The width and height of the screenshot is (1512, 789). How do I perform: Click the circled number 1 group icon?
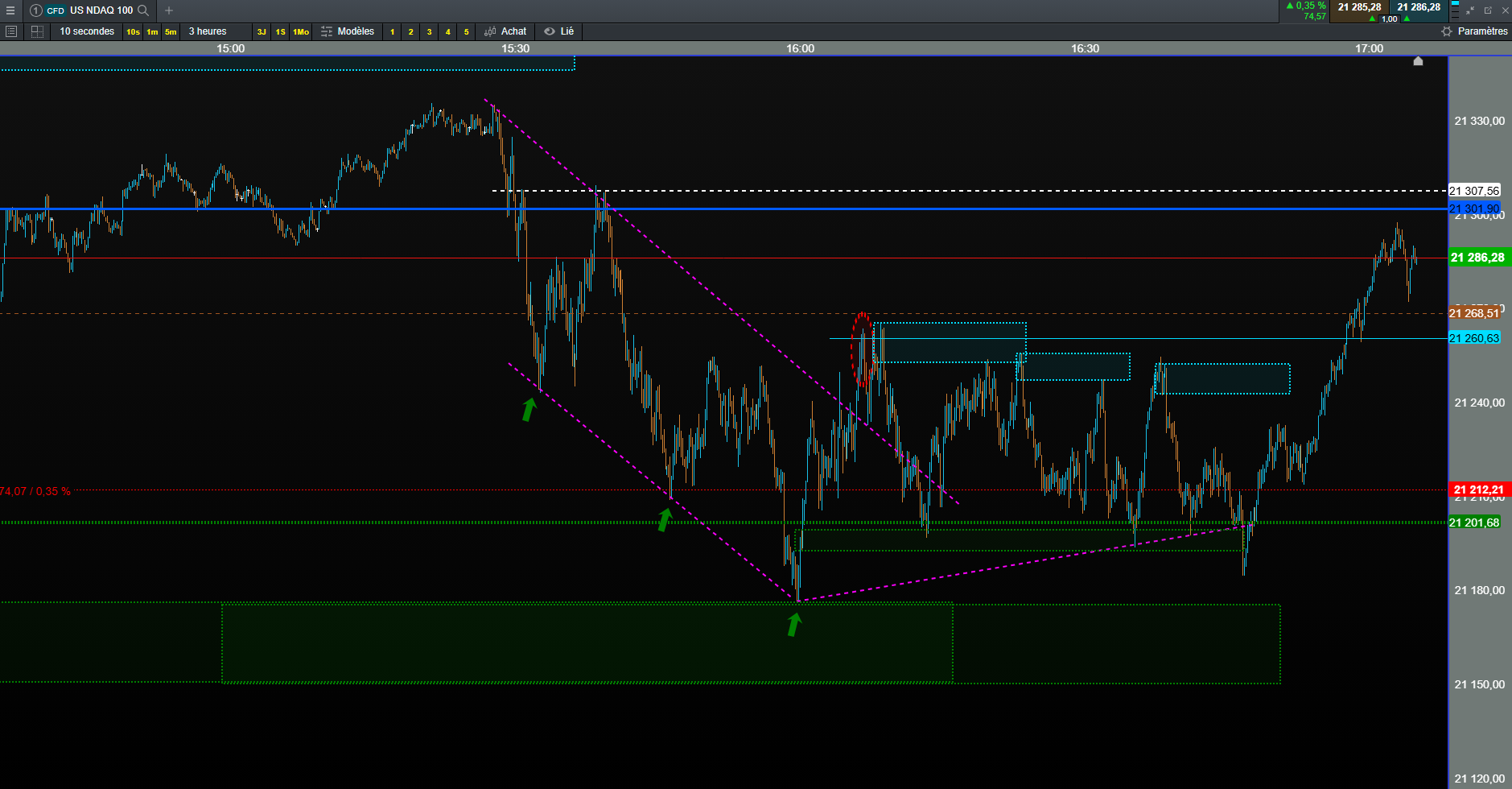(x=36, y=10)
